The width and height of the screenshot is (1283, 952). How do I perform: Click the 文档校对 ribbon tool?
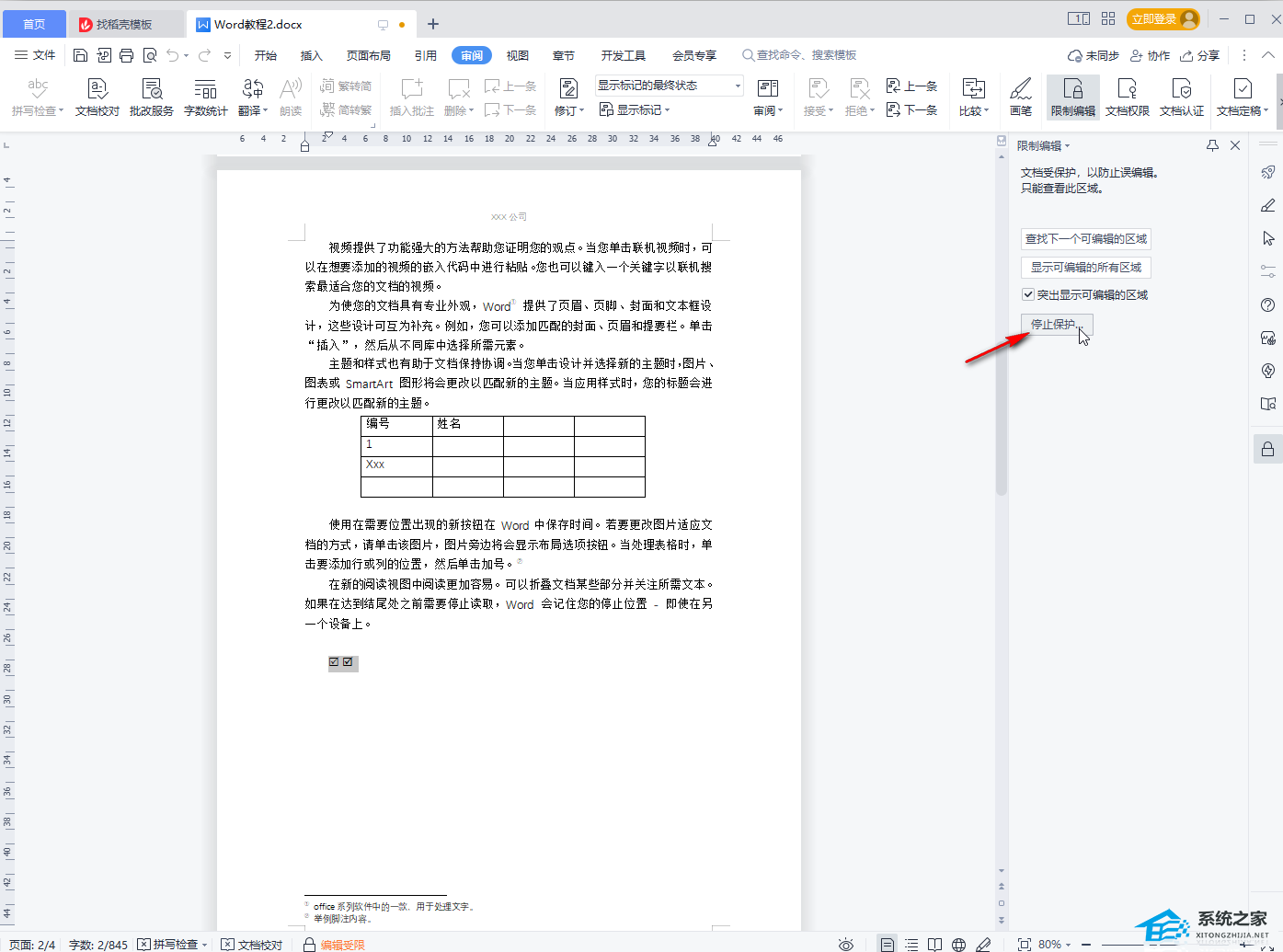[97, 97]
